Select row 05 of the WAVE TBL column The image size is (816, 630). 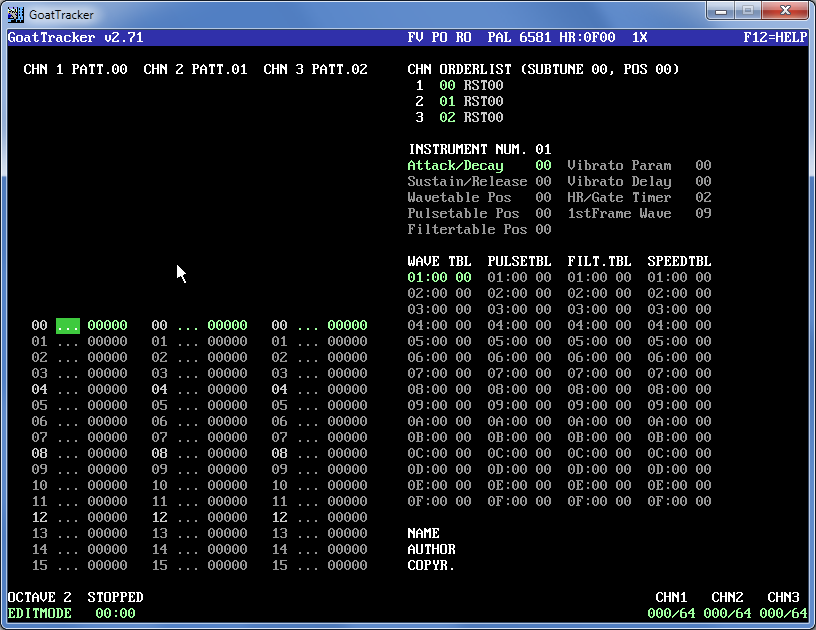click(439, 341)
